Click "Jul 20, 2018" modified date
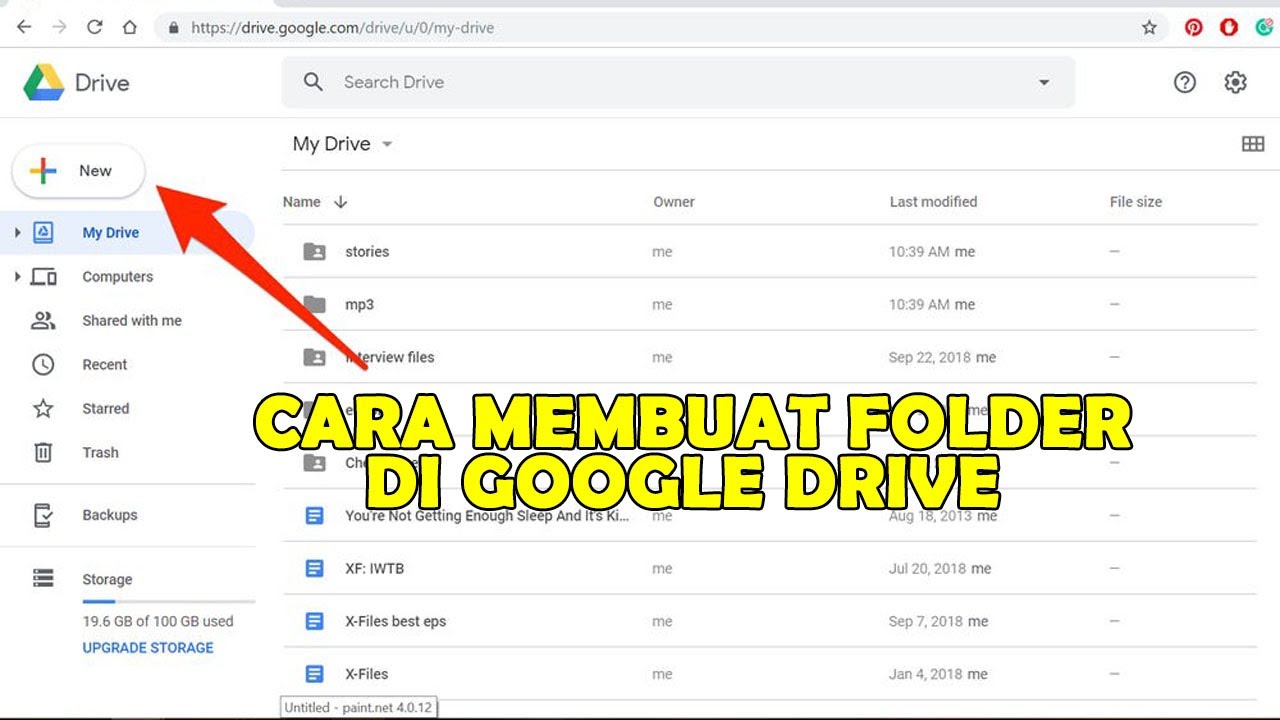The image size is (1280, 720). [927, 568]
